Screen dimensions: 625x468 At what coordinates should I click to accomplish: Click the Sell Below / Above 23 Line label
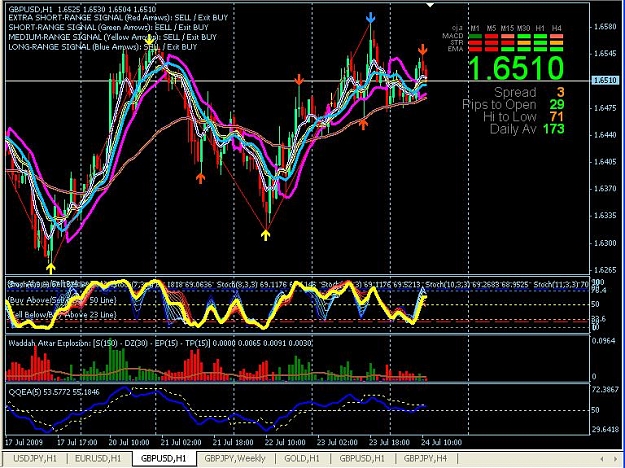tap(62, 315)
